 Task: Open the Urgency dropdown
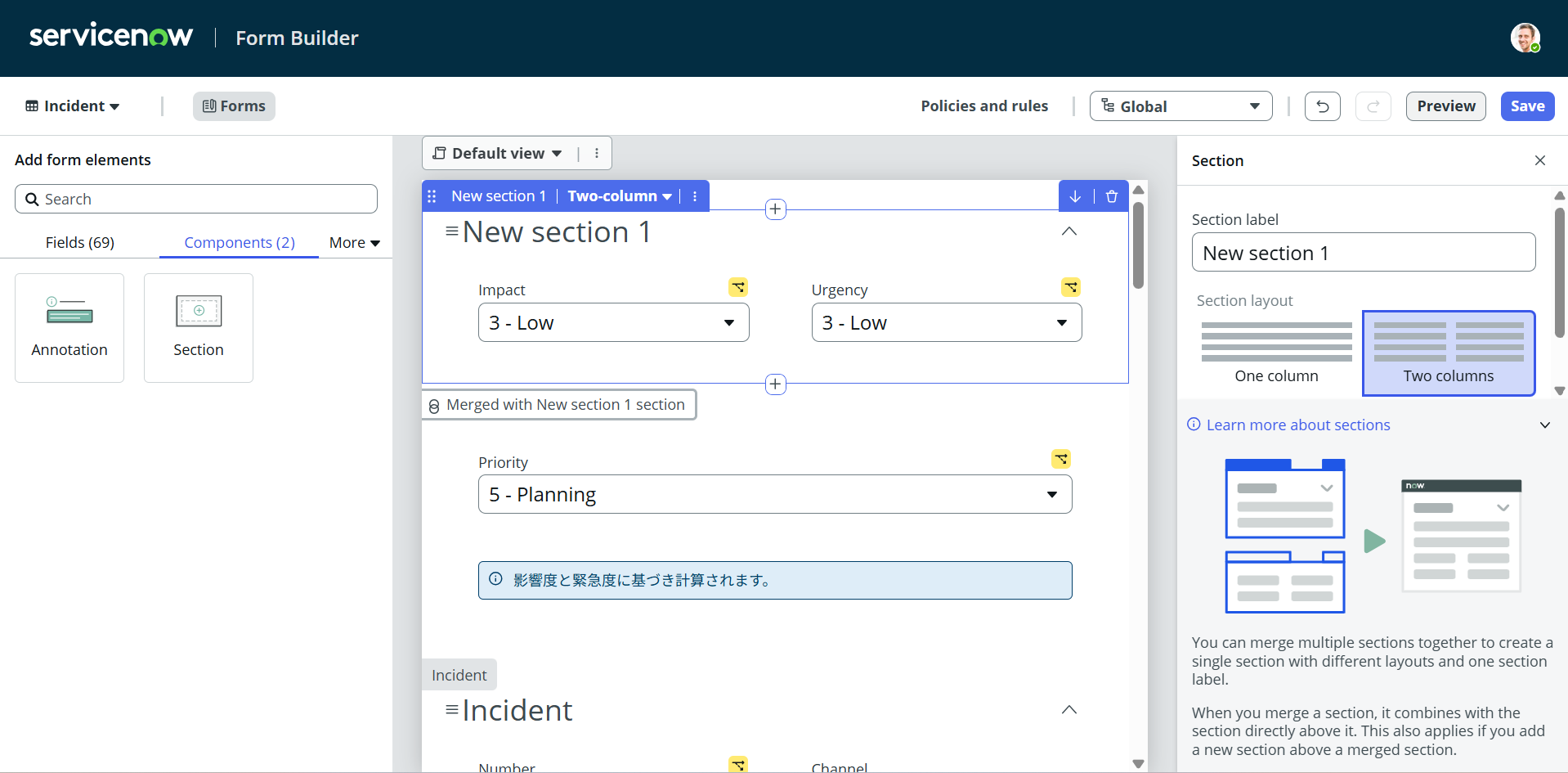click(946, 323)
